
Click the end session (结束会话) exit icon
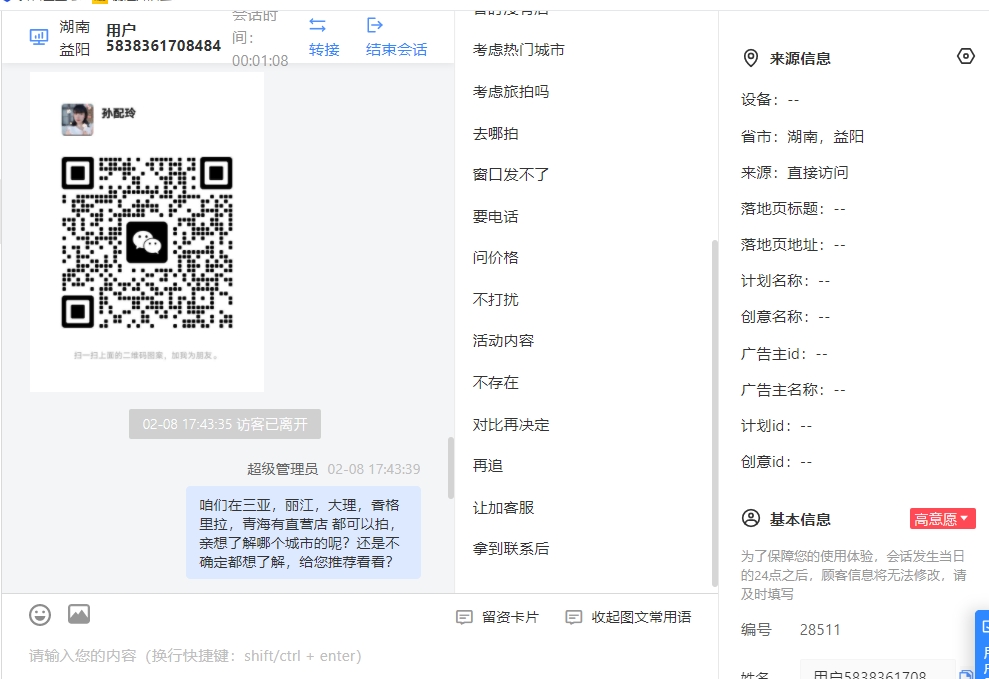[375, 25]
